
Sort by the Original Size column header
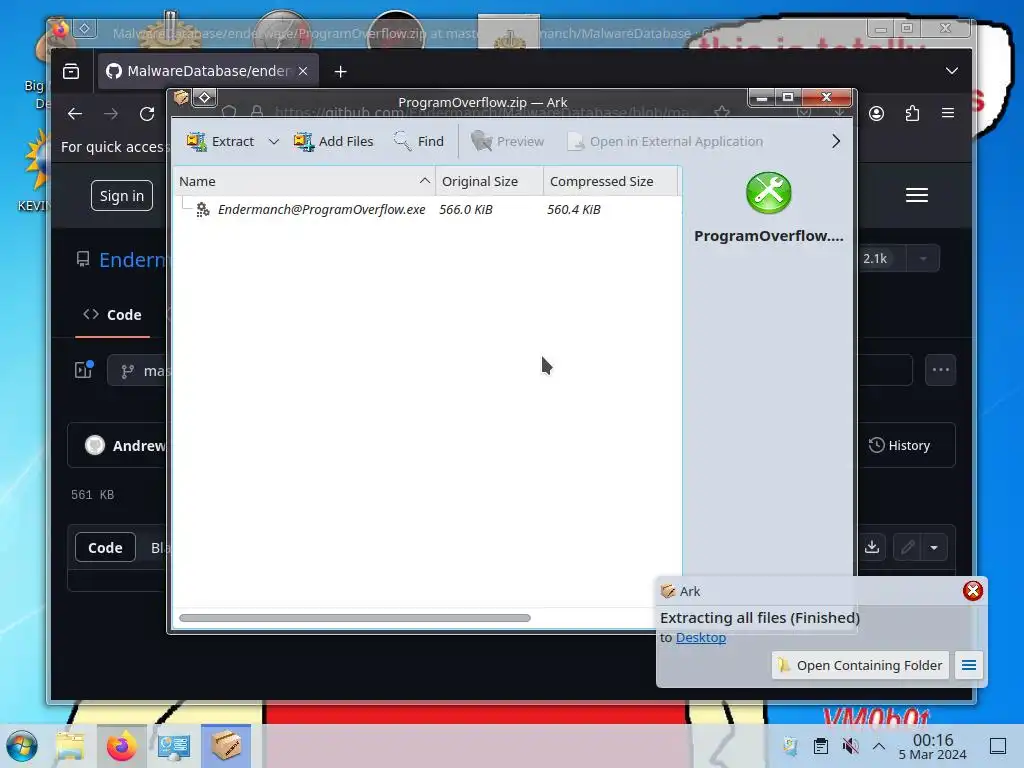coord(489,181)
